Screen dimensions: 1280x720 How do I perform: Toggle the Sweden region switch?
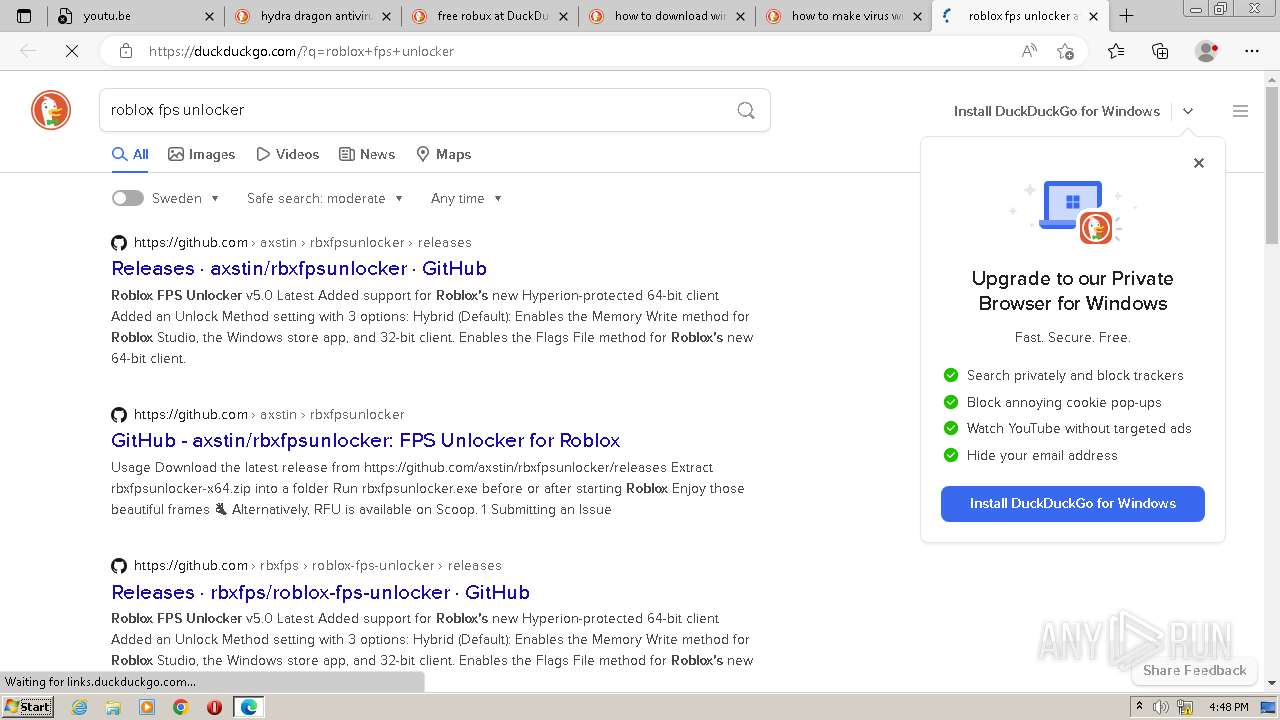tap(127, 198)
